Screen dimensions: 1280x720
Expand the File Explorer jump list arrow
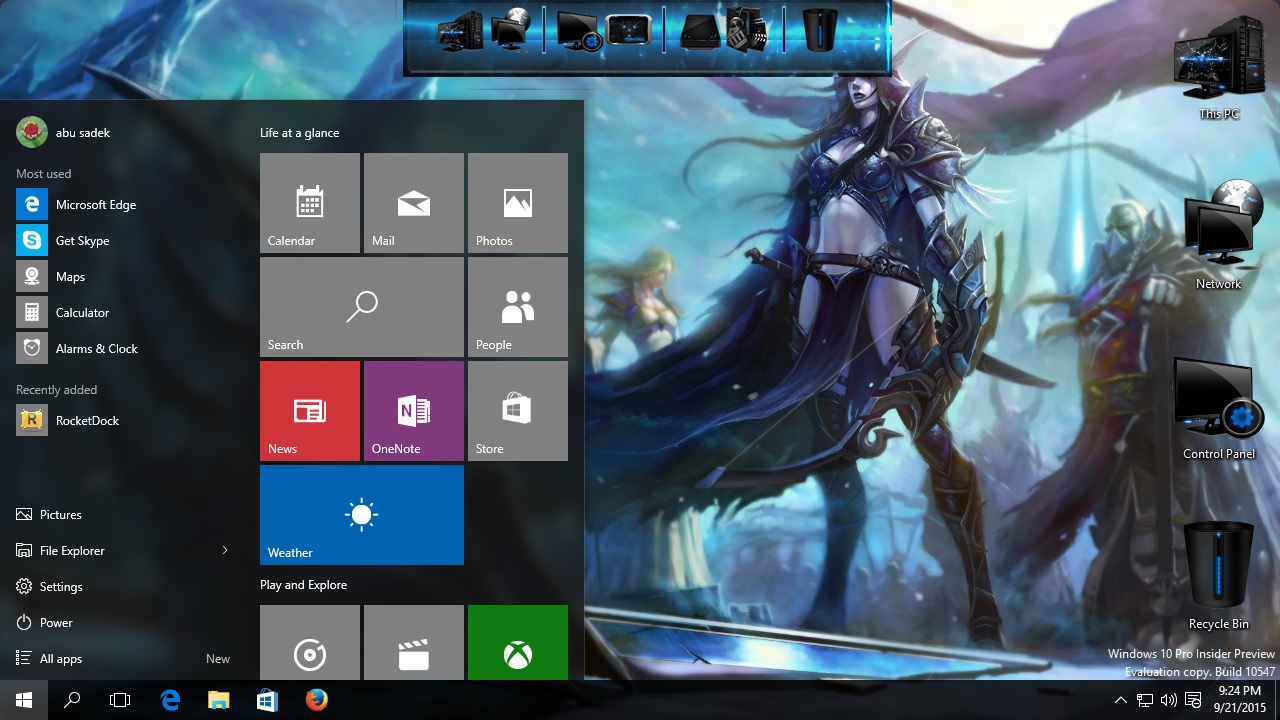click(x=225, y=550)
